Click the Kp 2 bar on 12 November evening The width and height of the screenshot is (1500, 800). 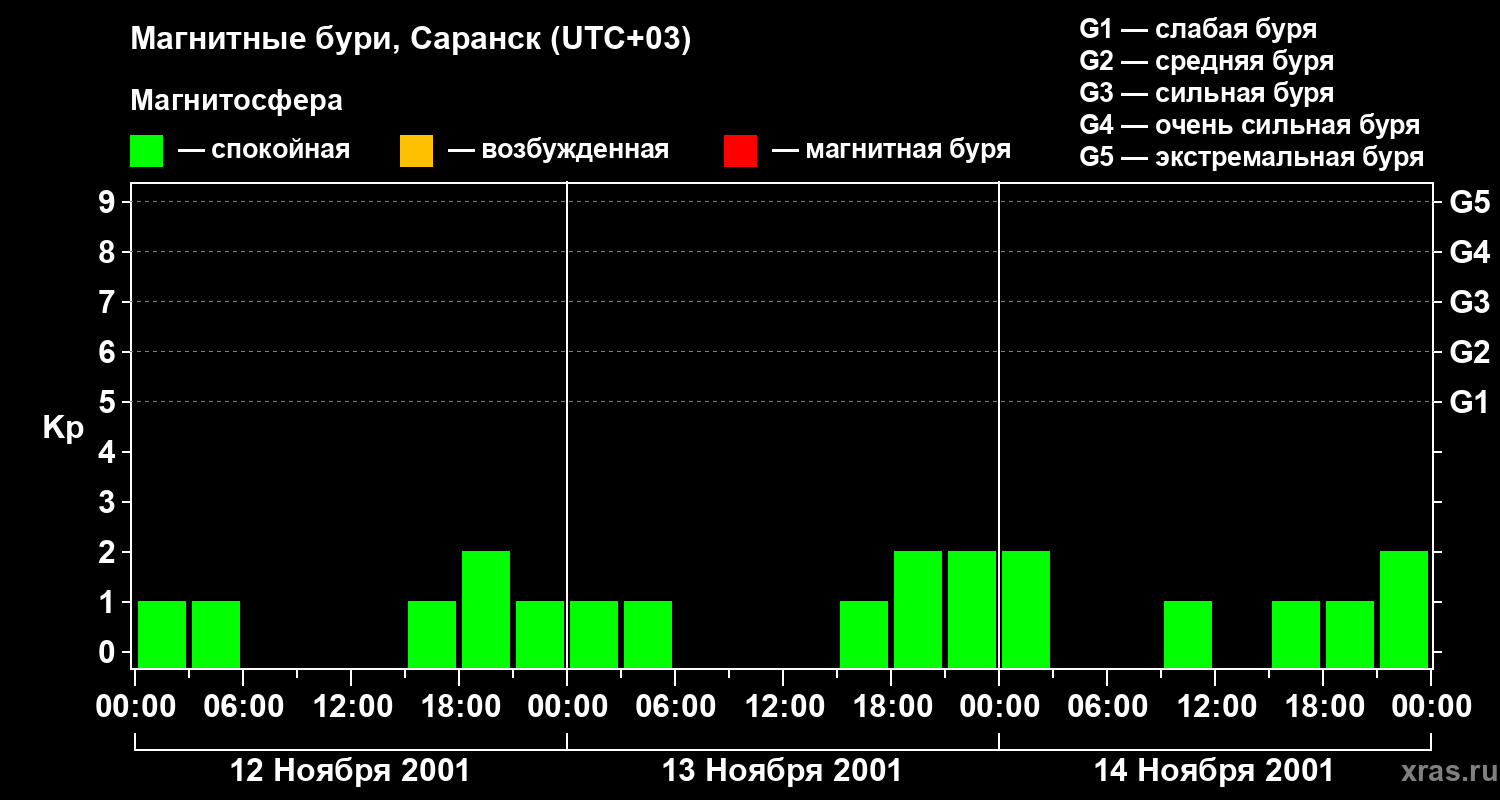click(x=486, y=609)
